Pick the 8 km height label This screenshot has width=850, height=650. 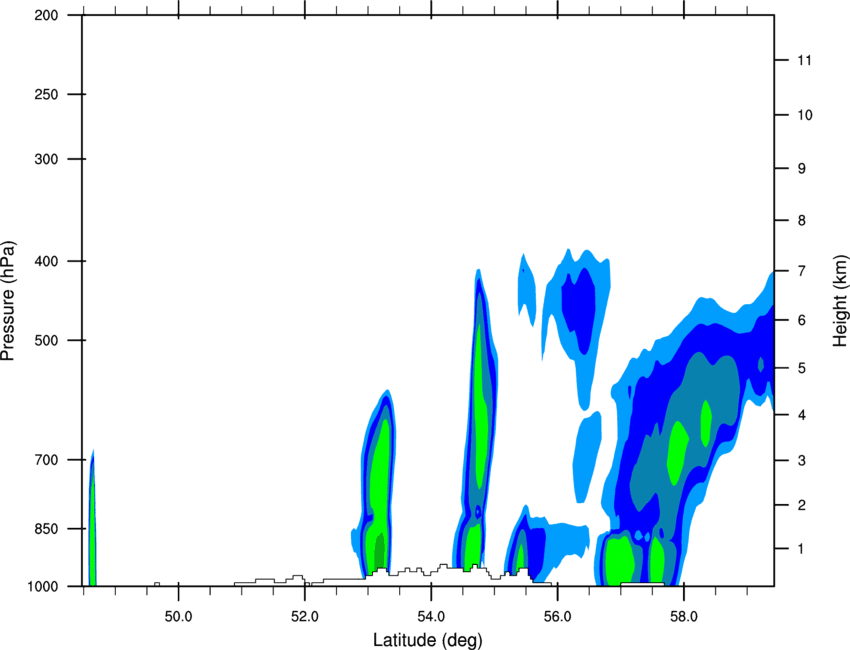coord(802,220)
